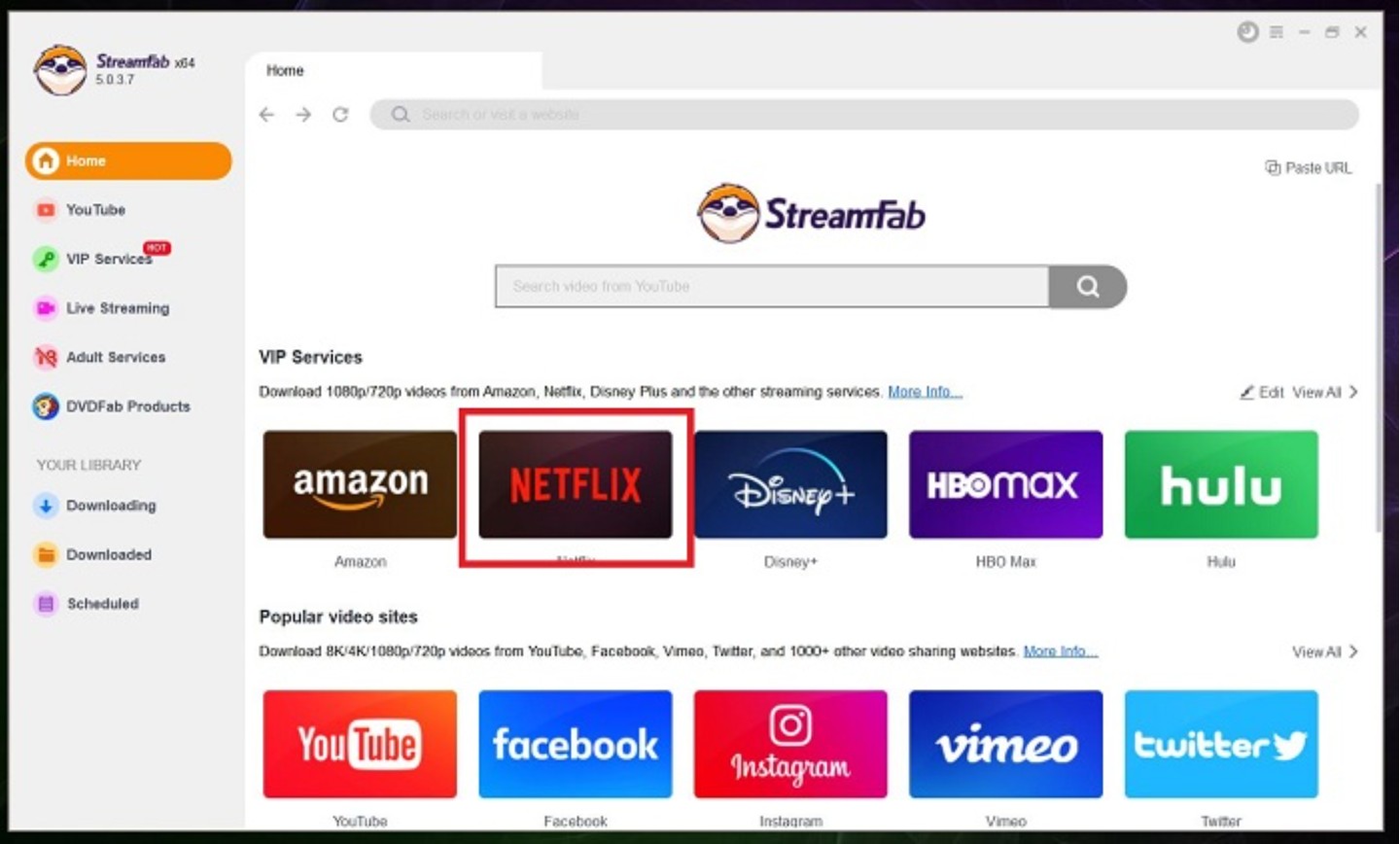Go forward with the forward arrow
Image resolution: width=1400 pixels, height=844 pixels.
coord(303,115)
